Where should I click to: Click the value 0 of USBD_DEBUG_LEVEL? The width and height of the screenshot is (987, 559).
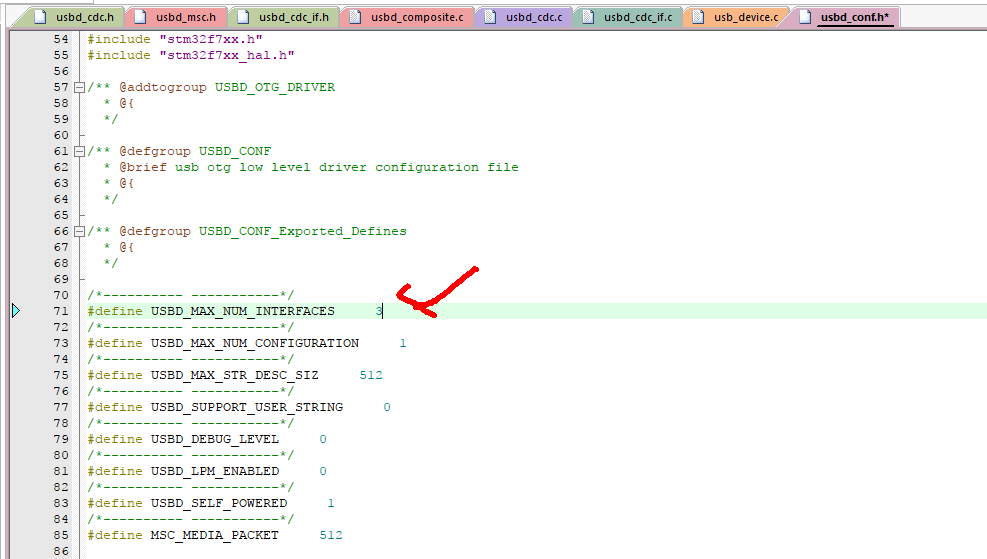[323, 439]
